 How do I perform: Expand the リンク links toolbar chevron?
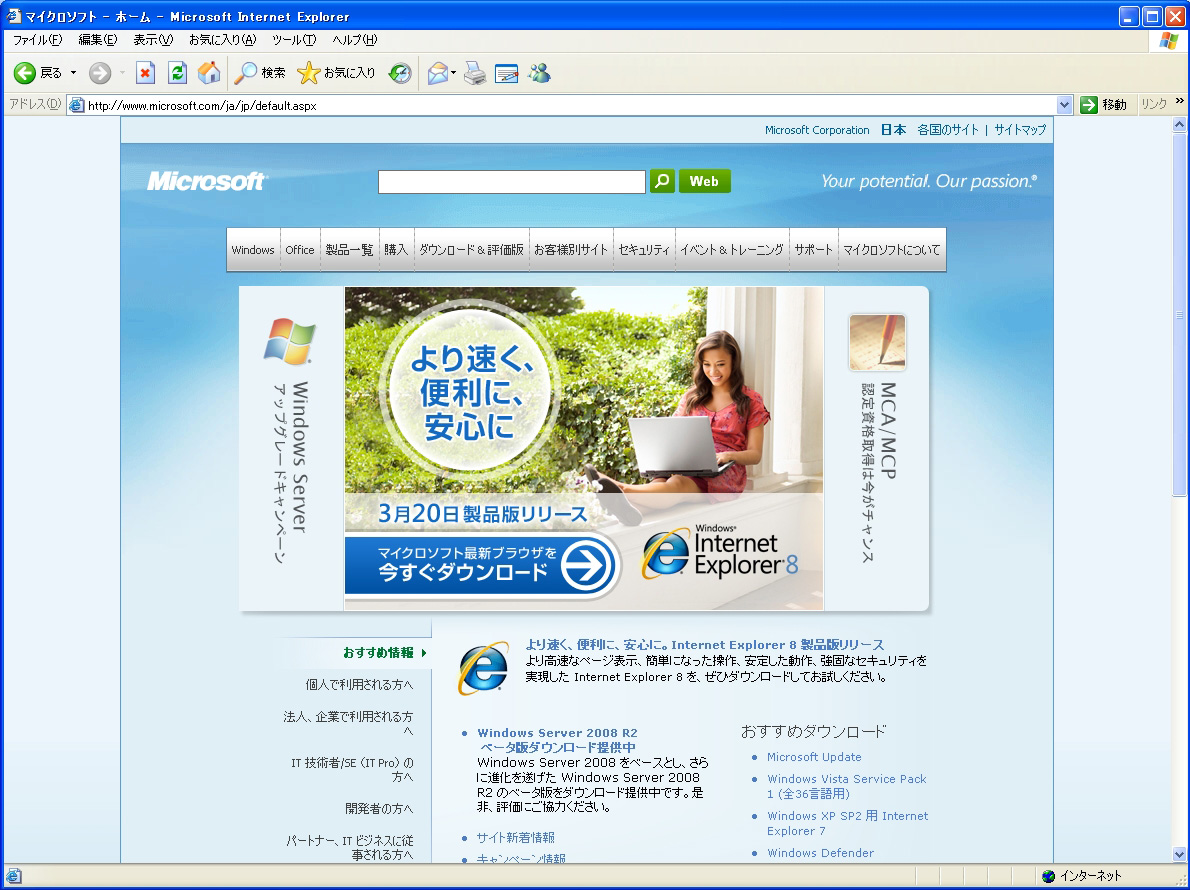tap(1179, 101)
